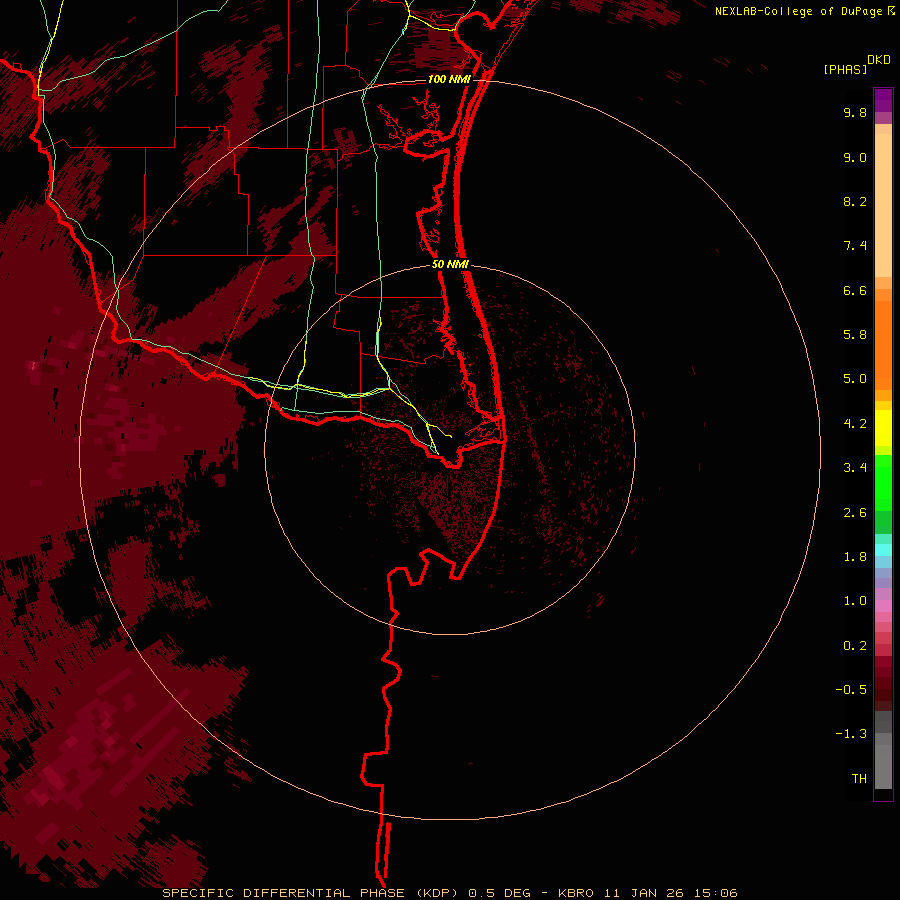Click the DKD product code label
Viewport: 900px width, 900px height.
(x=879, y=60)
